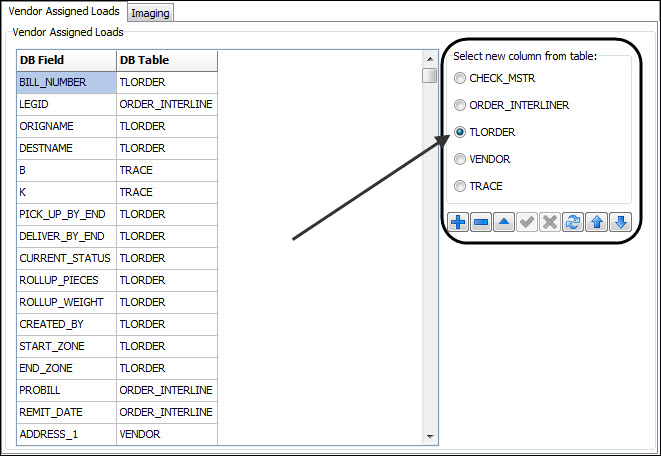Click the X cancel edit icon
This screenshot has width=661, height=456.
tap(550, 222)
